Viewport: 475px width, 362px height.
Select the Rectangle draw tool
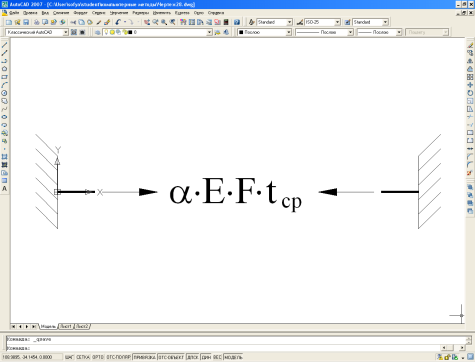click(5, 77)
